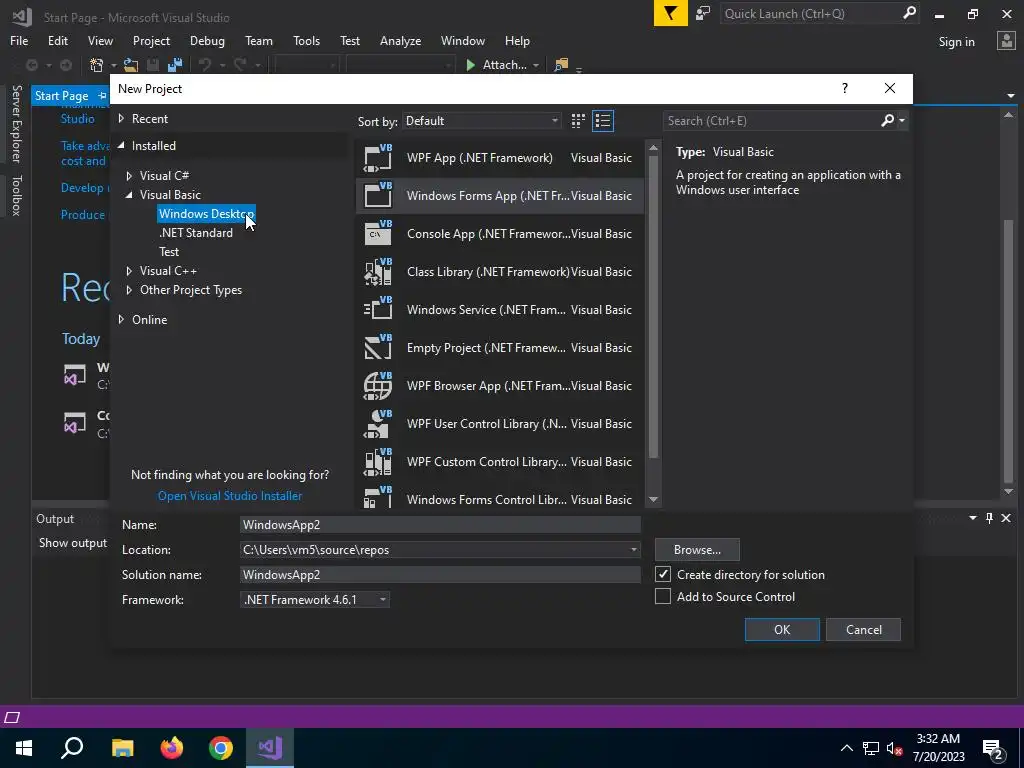Viewport: 1024px width, 768px height.
Task: Click the Browse... button
Action: (697, 550)
